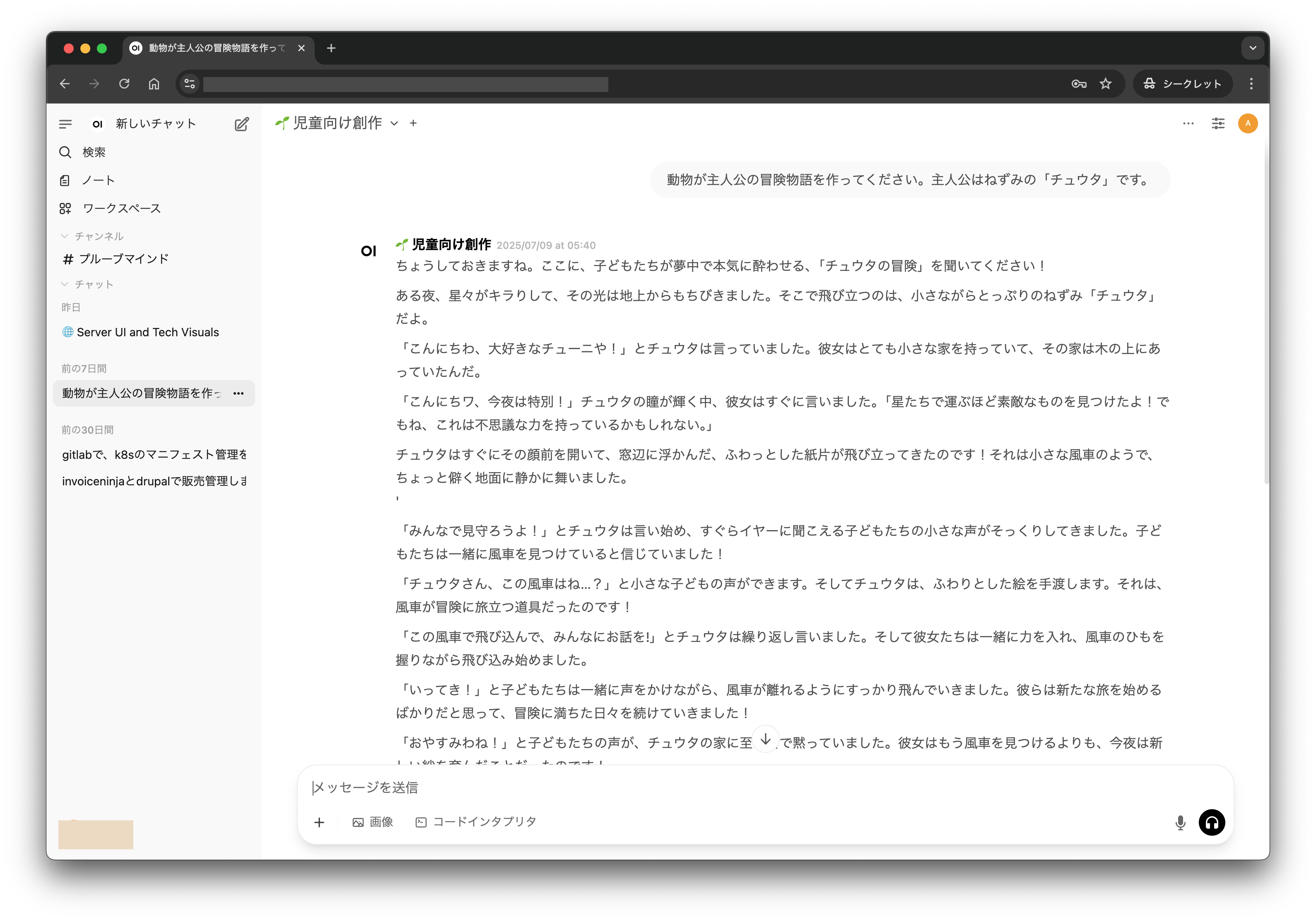Image resolution: width=1316 pixels, height=921 pixels.
Task: Open the ノート sidebar item
Action: [98, 181]
